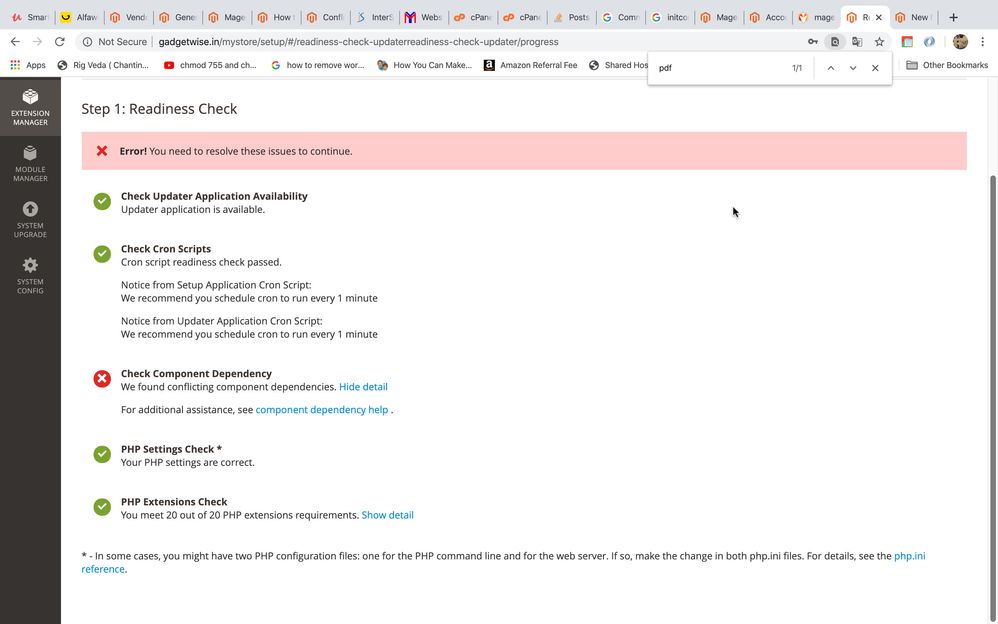
Task: Click green check beside PHP Extensions Check
Action: (x=102, y=507)
